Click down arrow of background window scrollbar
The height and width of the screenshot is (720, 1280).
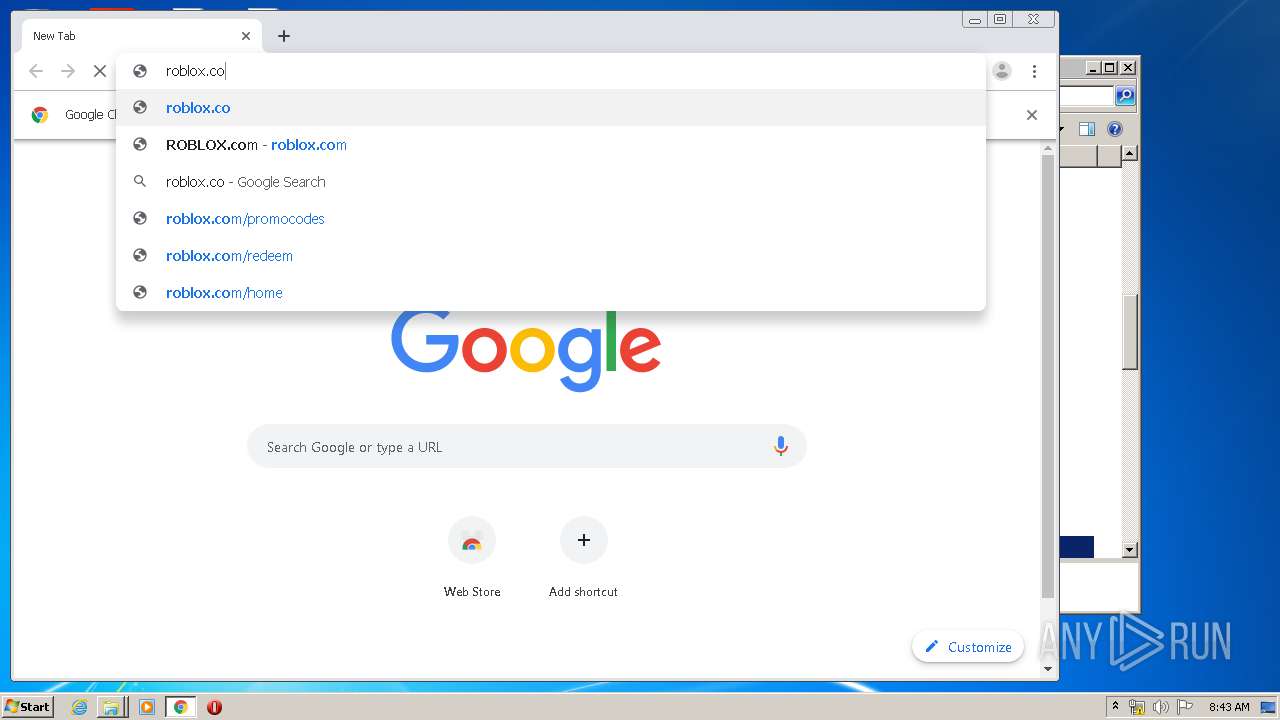pyautogui.click(x=1130, y=550)
